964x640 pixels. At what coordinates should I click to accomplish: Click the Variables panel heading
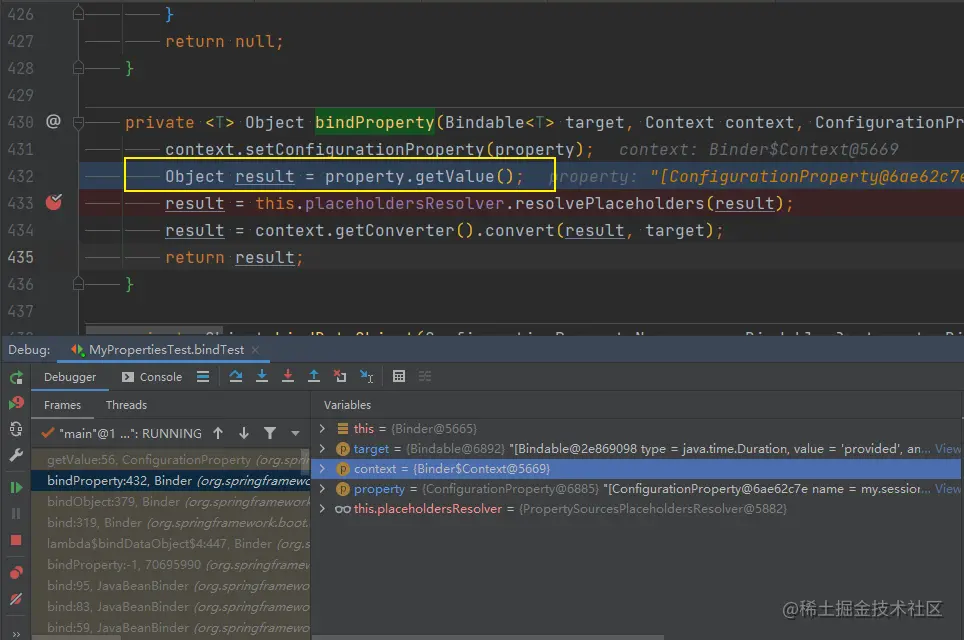(347, 405)
